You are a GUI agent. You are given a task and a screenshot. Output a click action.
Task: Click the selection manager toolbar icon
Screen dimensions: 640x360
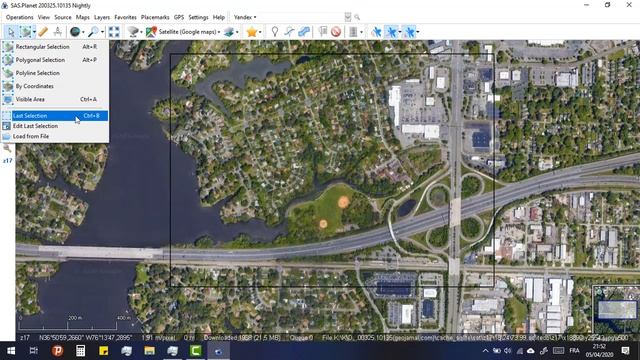click(26, 31)
